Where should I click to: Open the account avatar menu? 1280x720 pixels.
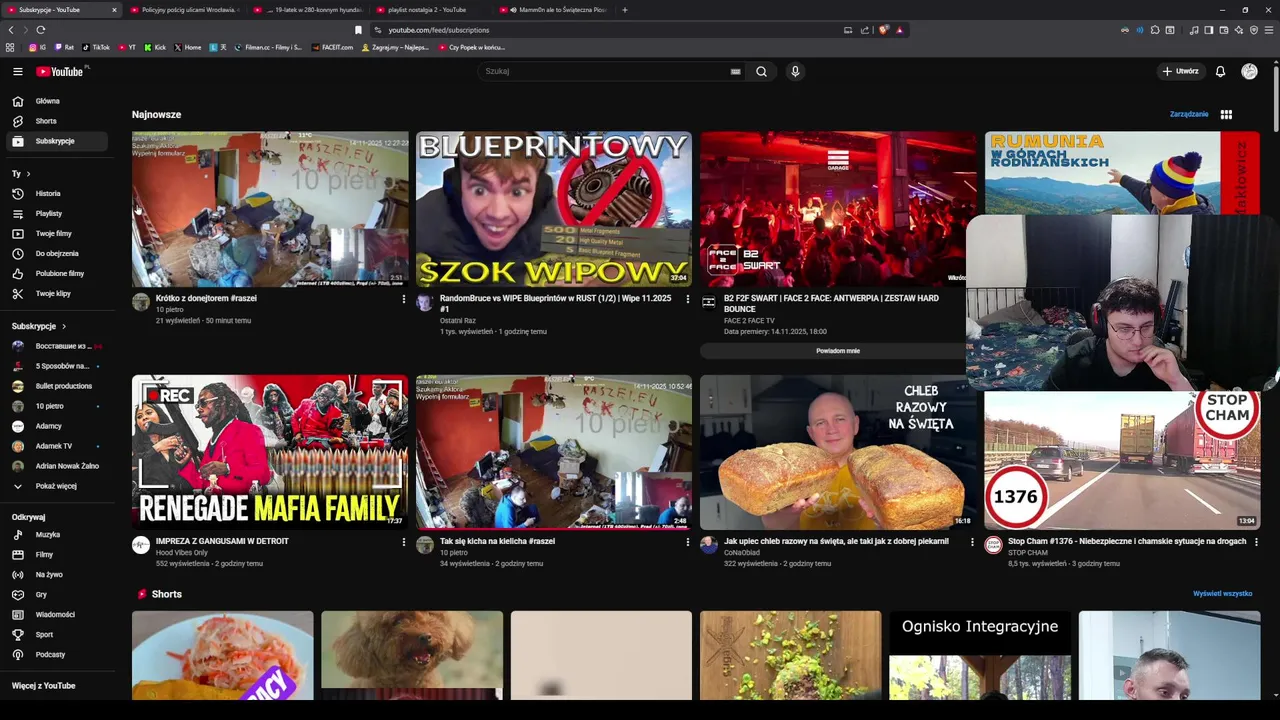point(1249,71)
